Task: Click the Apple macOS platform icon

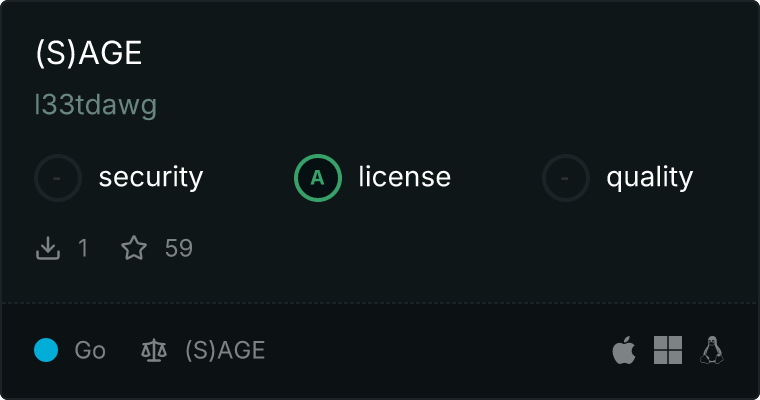Action: (623, 350)
